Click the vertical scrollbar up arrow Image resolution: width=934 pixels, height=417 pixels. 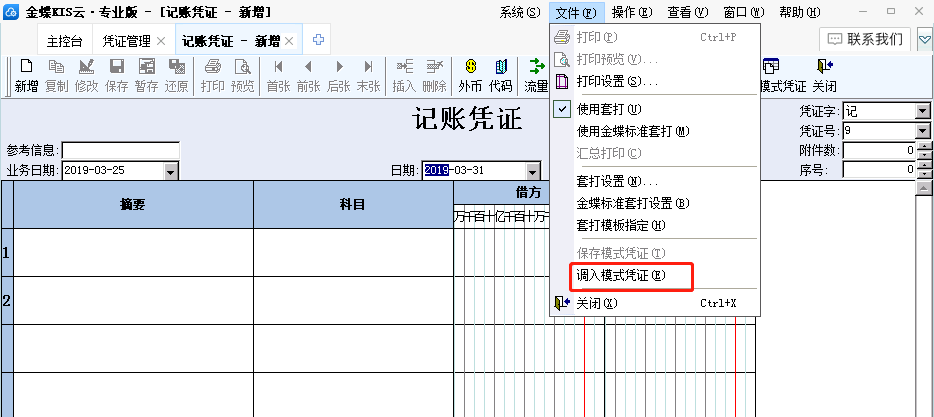click(924, 188)
